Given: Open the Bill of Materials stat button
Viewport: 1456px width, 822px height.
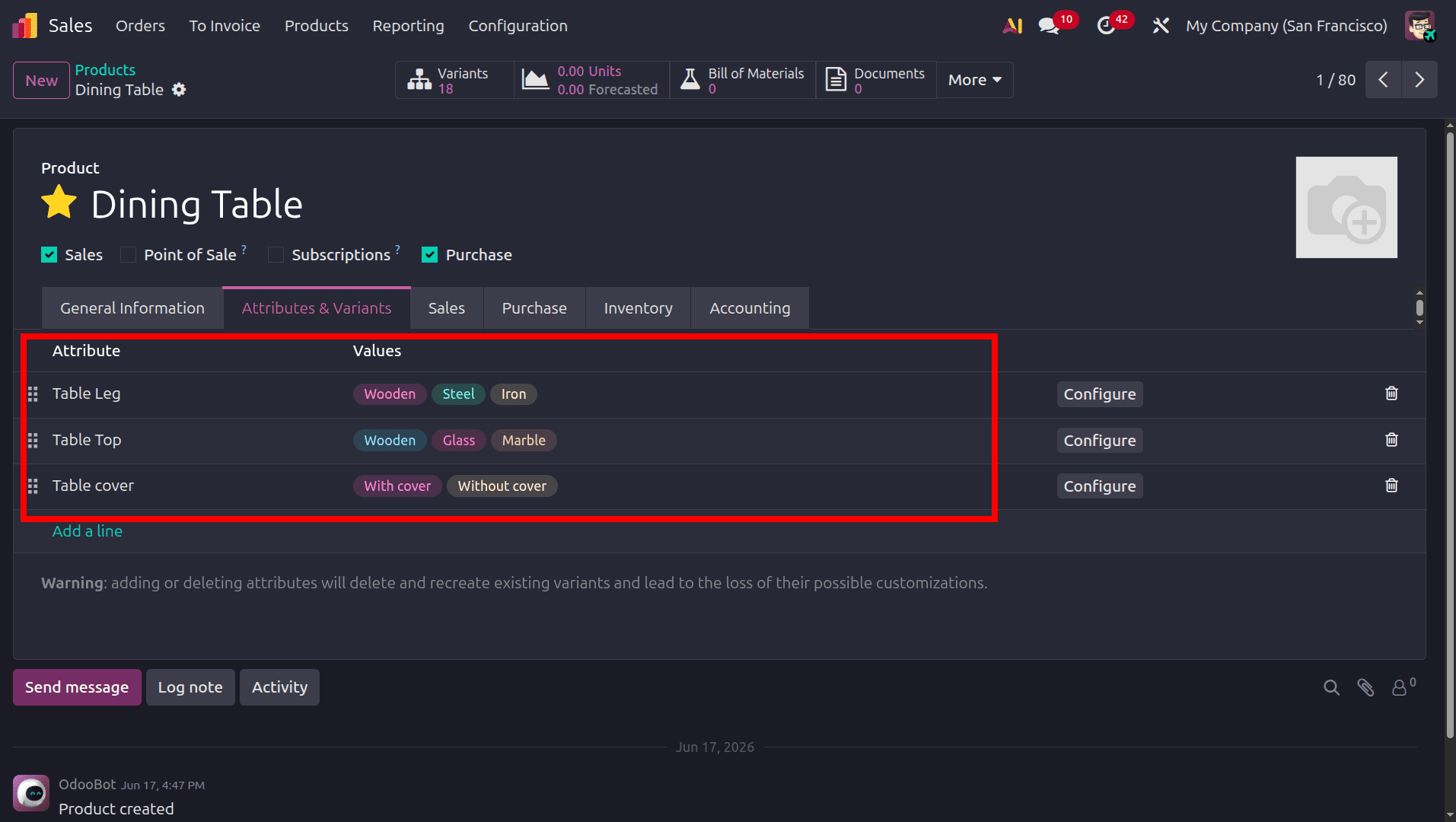Looking at the screenshot, I should 743,80.
